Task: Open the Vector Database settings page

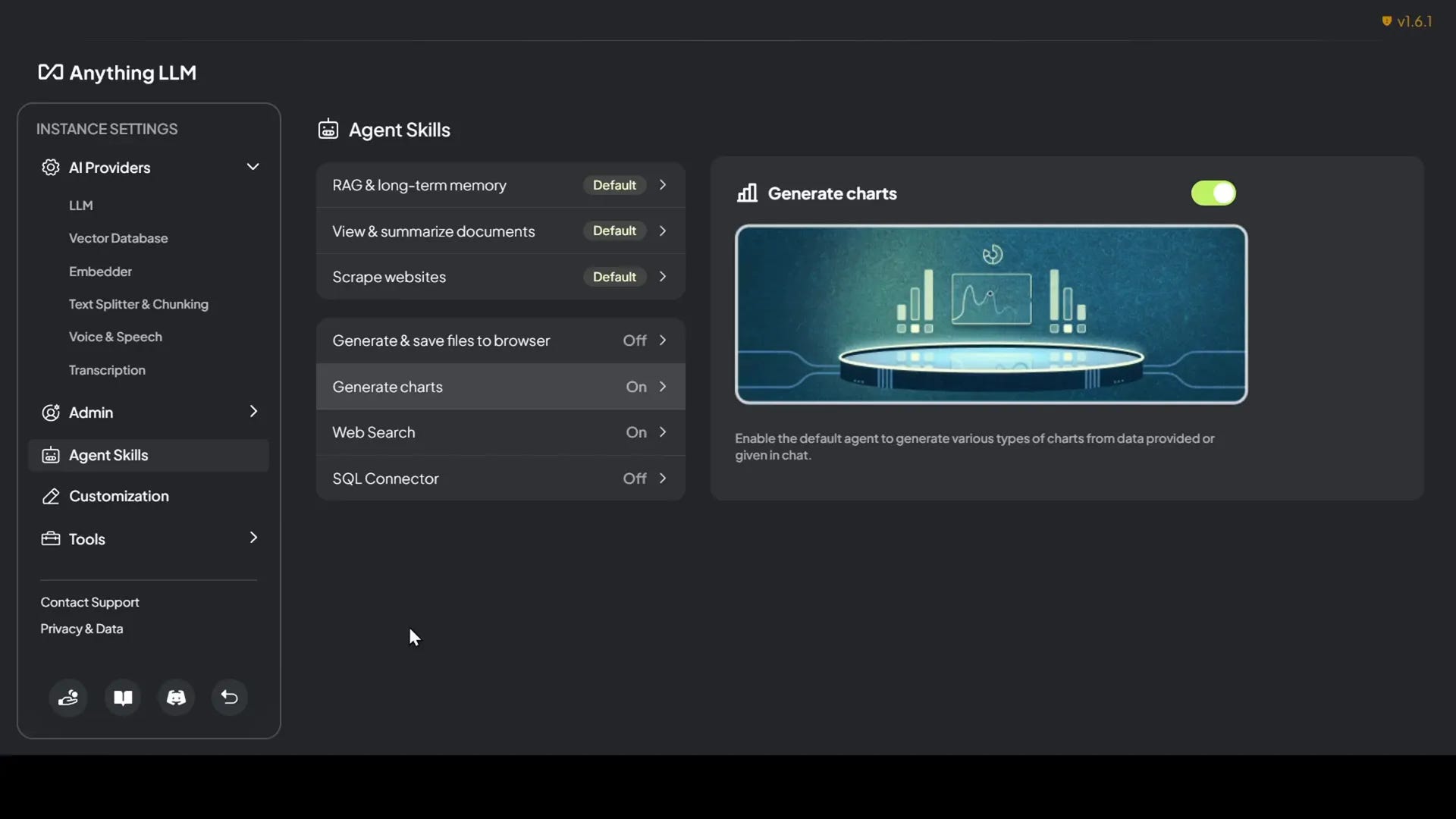Action: [x=118, y=238]
